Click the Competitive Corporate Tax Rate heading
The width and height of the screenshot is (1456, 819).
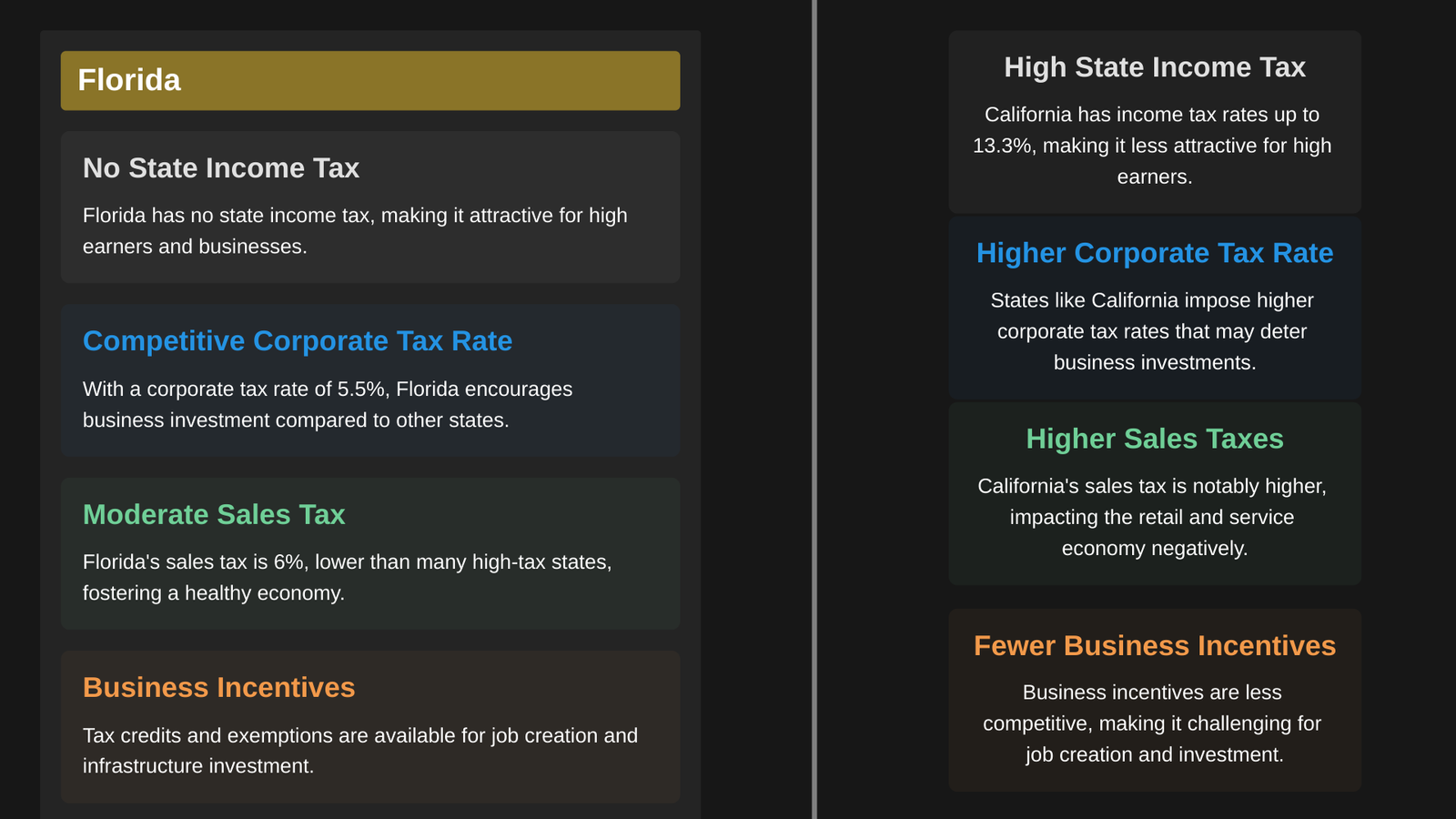[x=298, y=341]
